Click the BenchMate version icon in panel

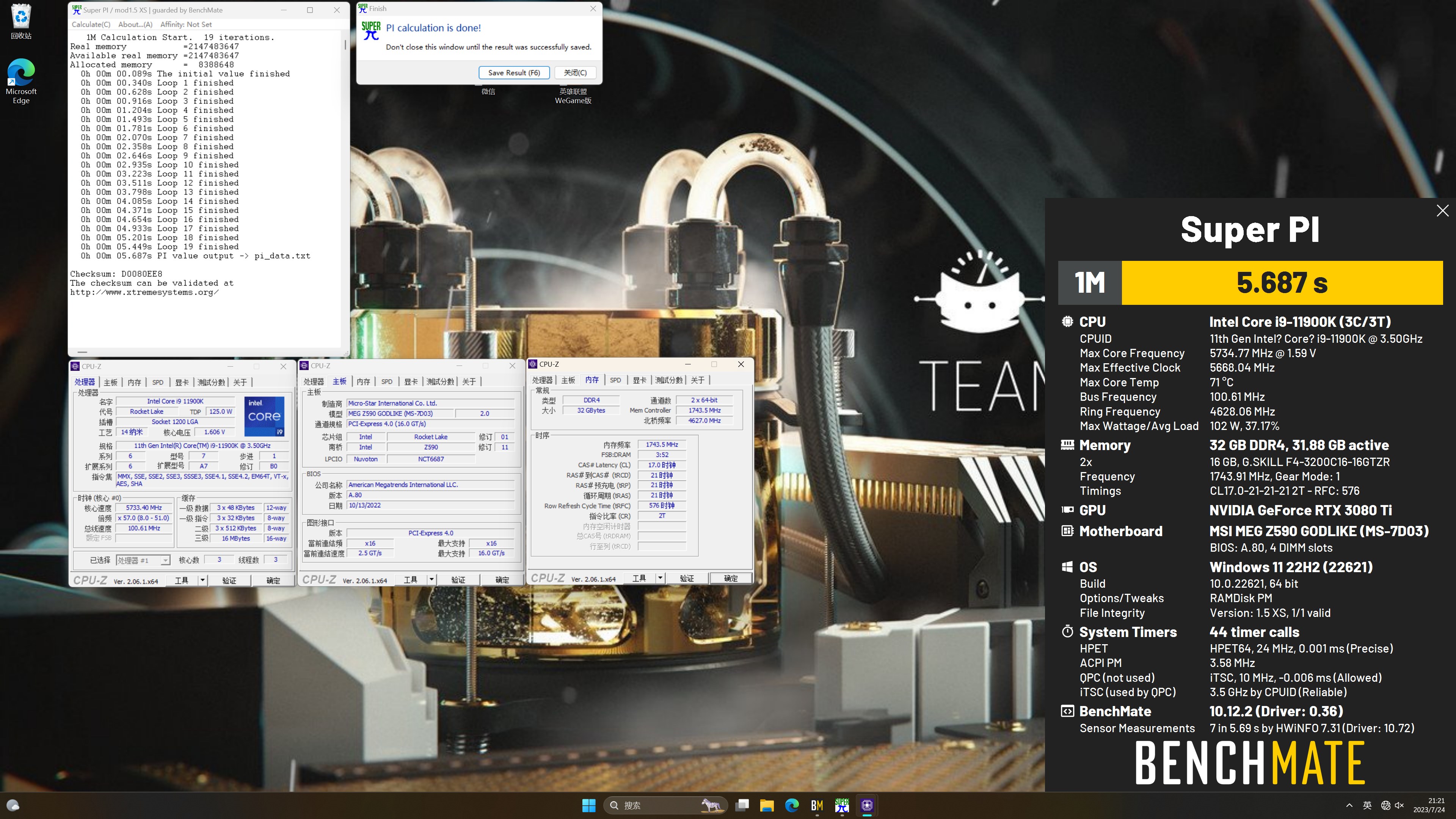coord(1067,711)
